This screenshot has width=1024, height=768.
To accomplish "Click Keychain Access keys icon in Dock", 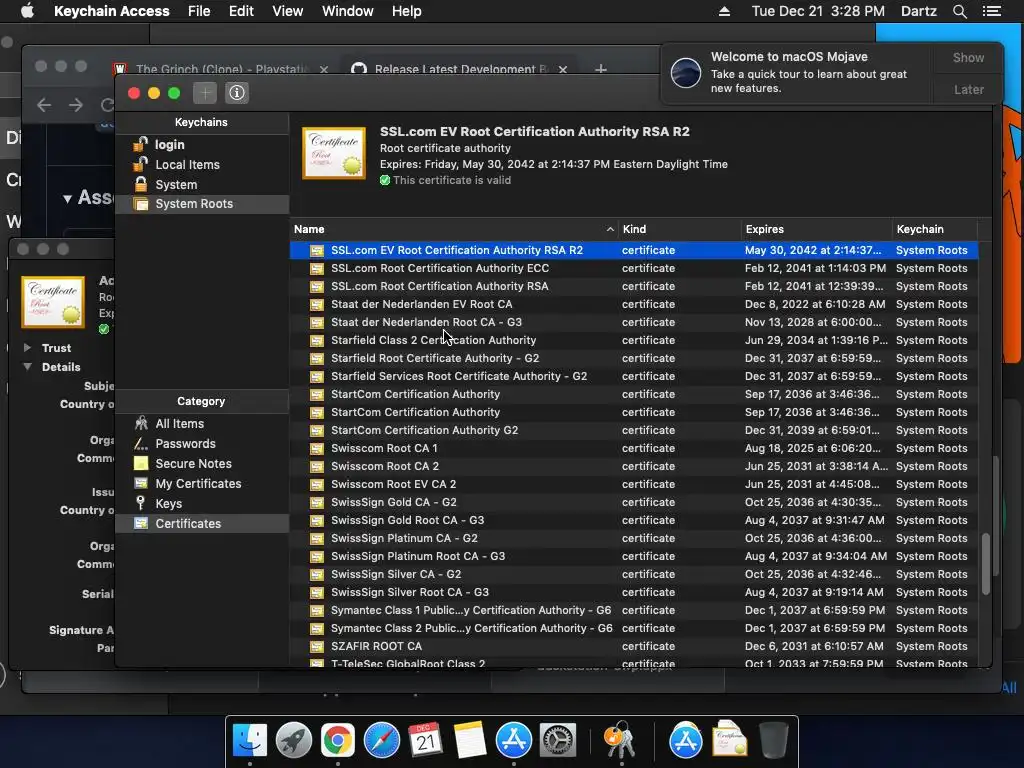I will (620, 740).
